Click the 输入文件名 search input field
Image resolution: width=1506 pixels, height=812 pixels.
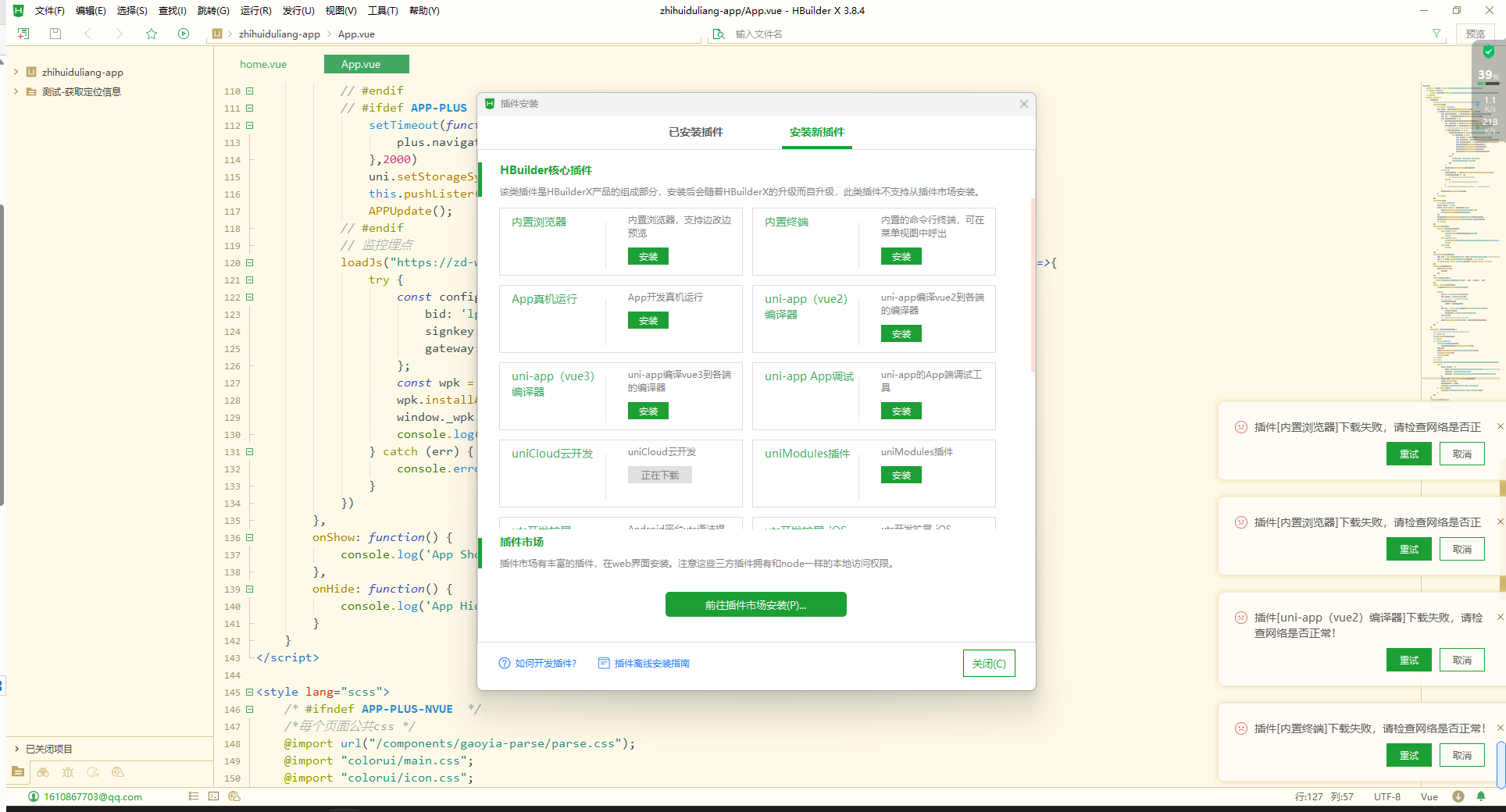[x=1078, y=34]
